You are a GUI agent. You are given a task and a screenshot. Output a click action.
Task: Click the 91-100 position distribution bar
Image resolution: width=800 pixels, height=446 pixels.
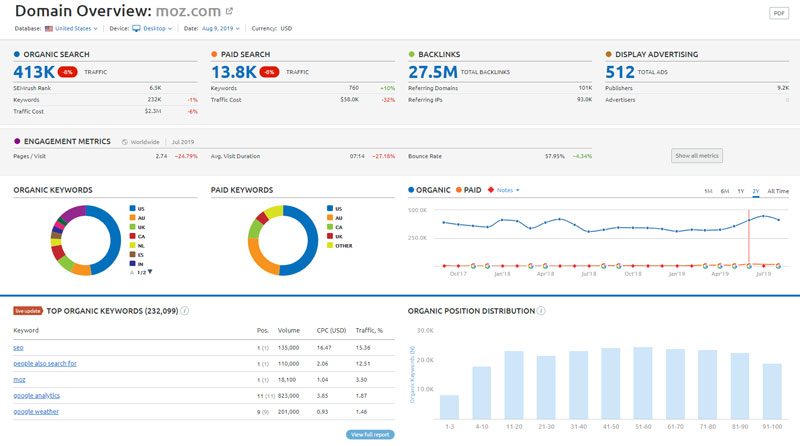click(772, 391)
